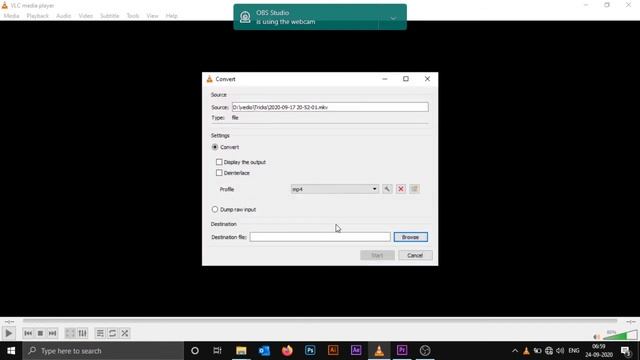Open the Subtitle menu
640x360 pixels.
coord(109,16)
